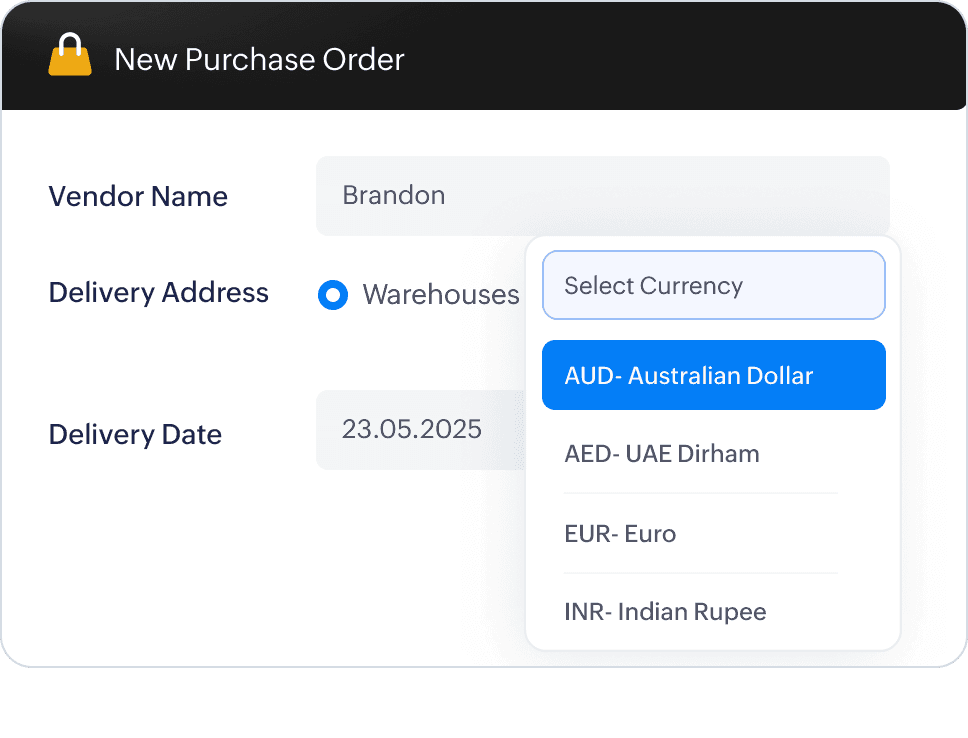Choose INR- Indian Rupee option
Screen dimensions: 968x738
coord(665,612)
